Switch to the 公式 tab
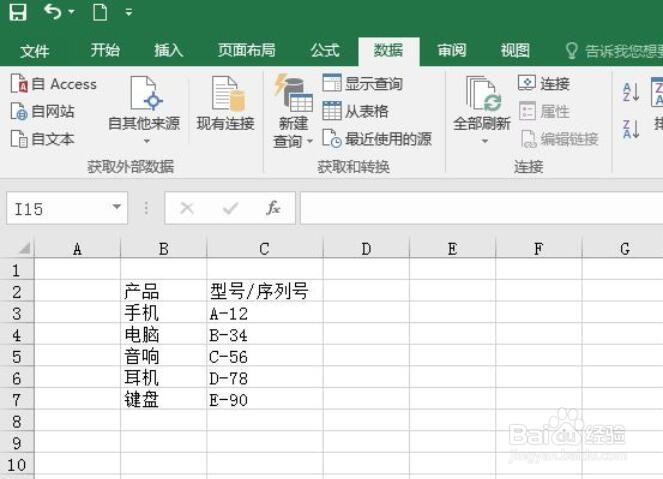 pyautogui.click(x=325, y=50)
